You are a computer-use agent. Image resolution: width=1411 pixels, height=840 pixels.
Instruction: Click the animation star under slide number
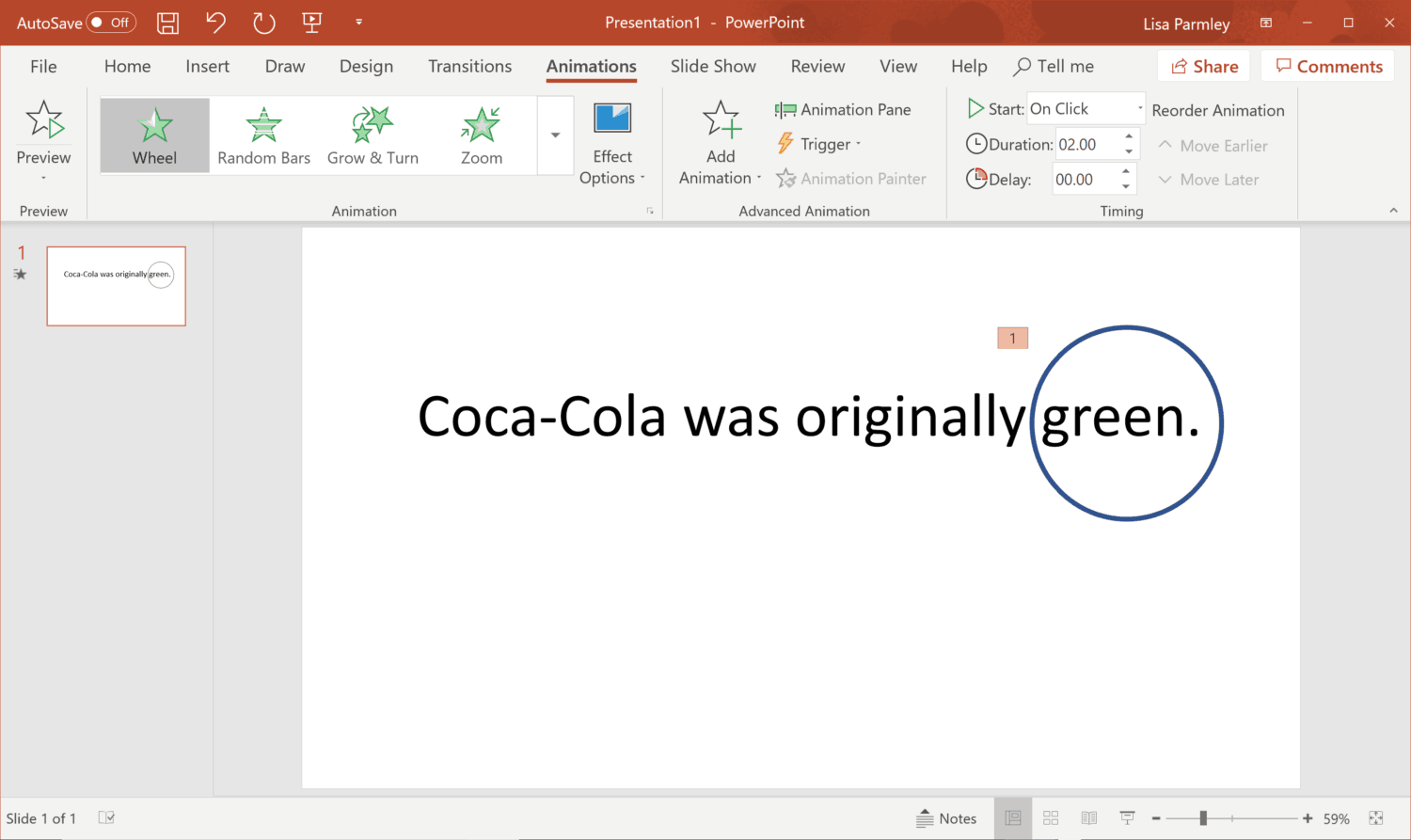[21, 275]
